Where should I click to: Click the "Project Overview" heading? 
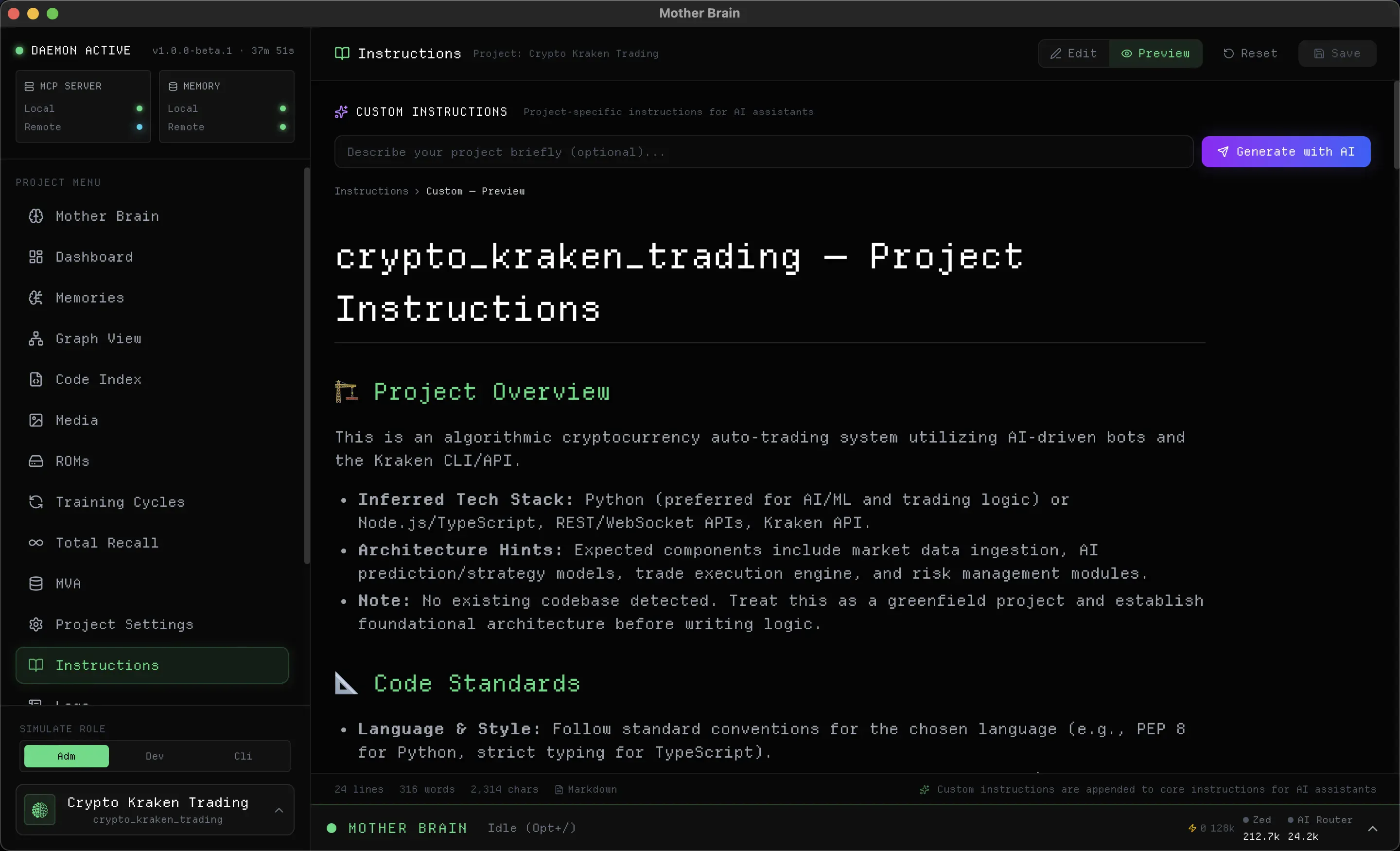[491, 391]
